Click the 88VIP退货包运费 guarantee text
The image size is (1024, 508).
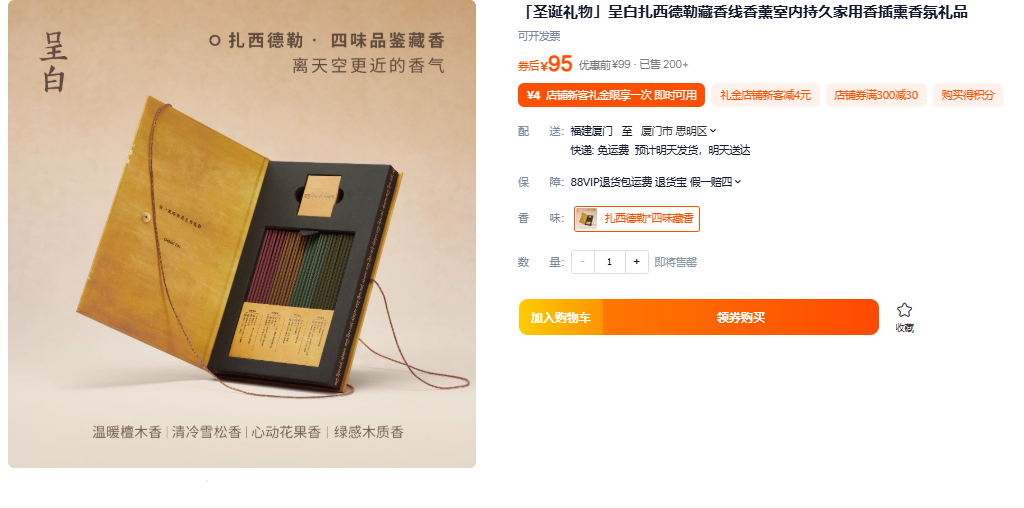coord(611,182)
